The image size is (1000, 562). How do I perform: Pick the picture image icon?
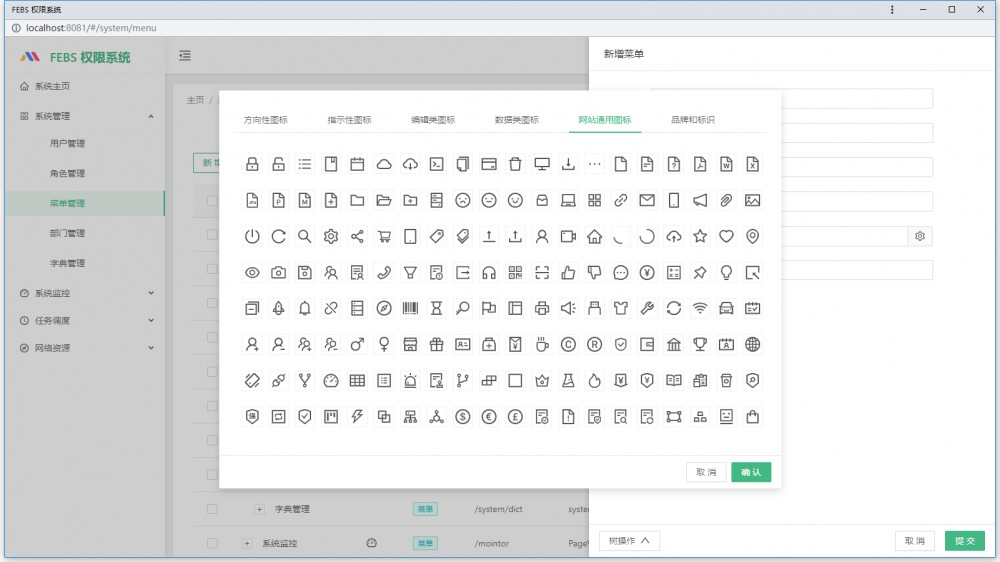tap(753, 200)
